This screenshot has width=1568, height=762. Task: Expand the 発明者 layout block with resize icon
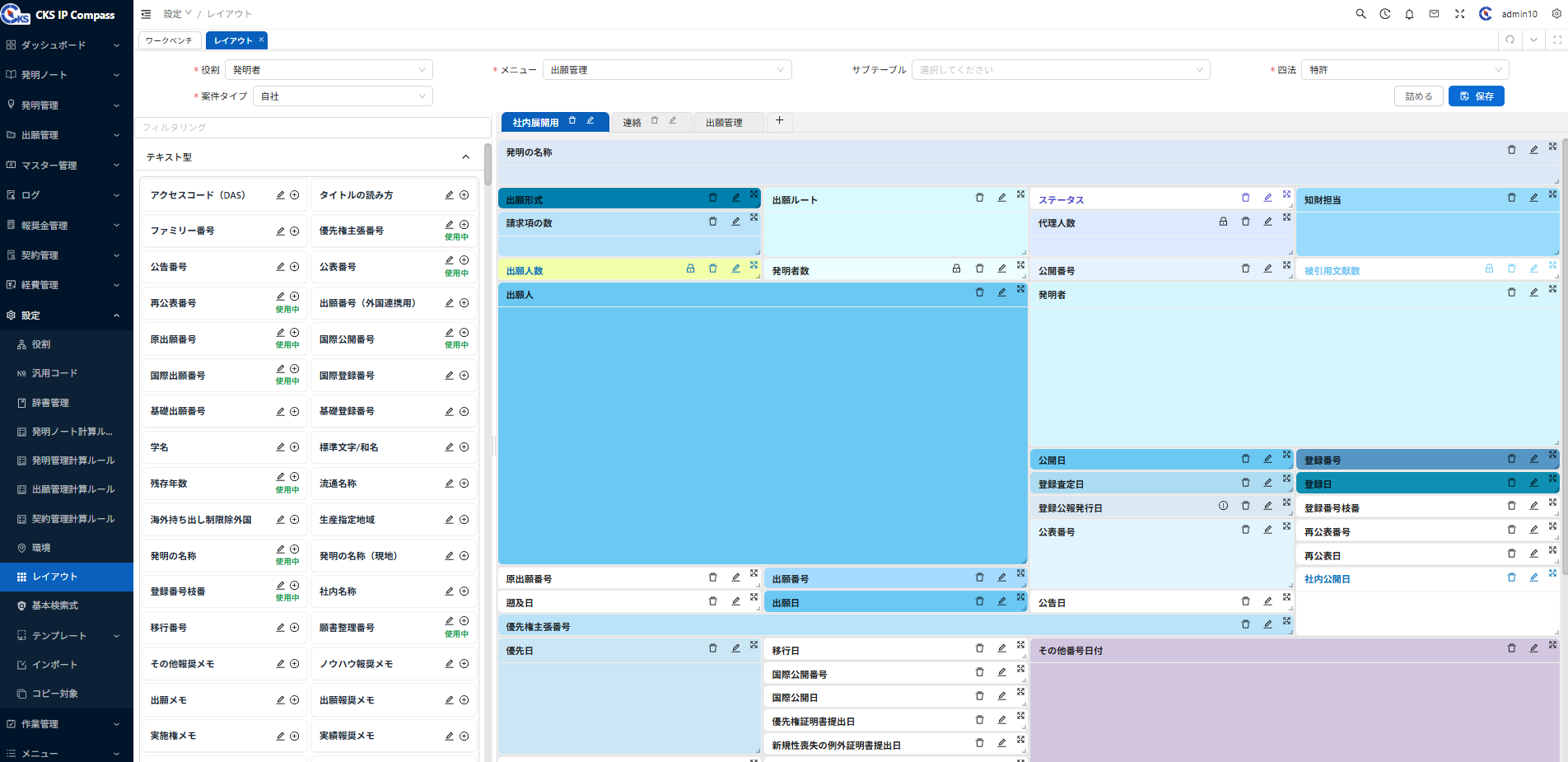tap(1552, 289)
